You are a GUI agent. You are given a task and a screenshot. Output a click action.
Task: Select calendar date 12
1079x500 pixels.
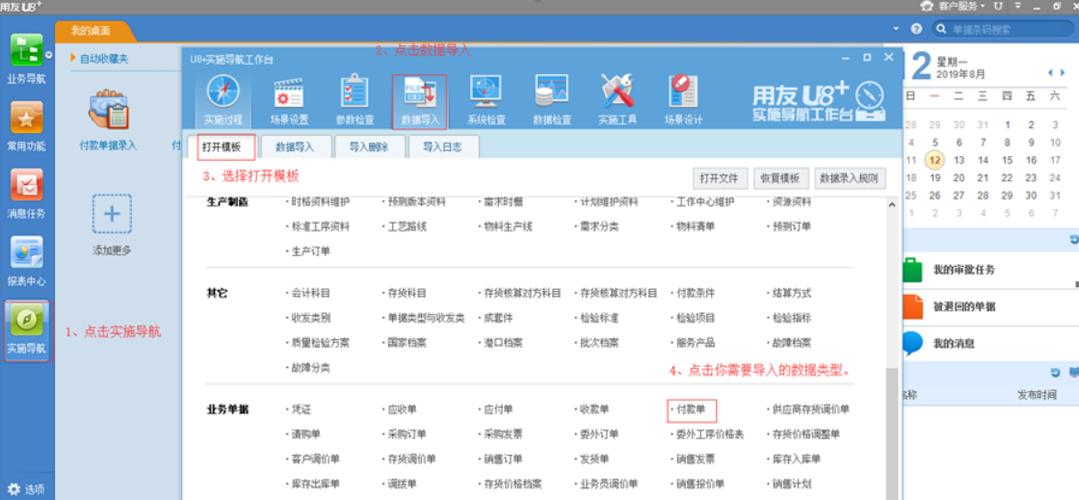click(934, 160)
